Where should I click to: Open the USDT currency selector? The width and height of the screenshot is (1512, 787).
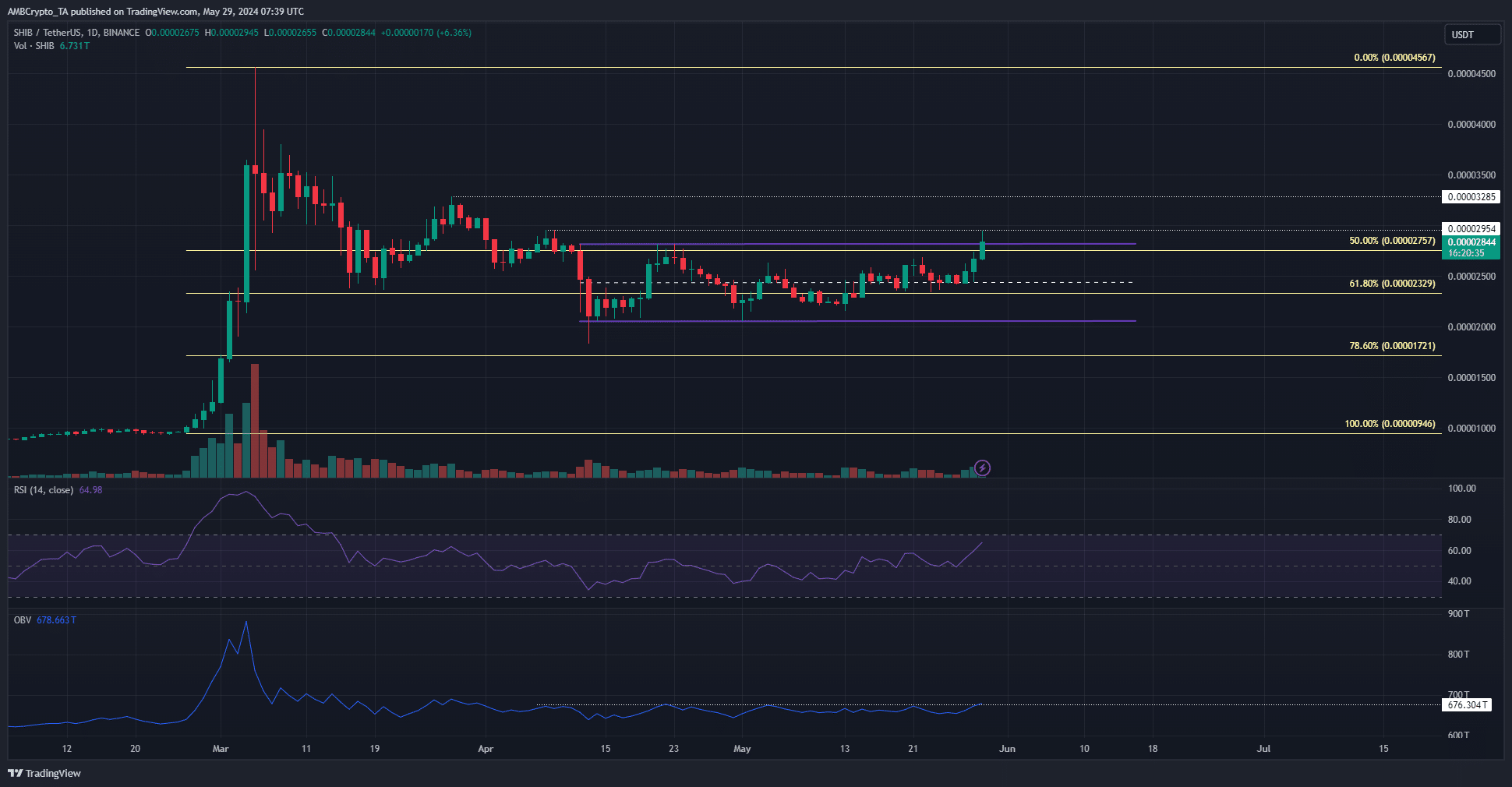click(1471, 34)
